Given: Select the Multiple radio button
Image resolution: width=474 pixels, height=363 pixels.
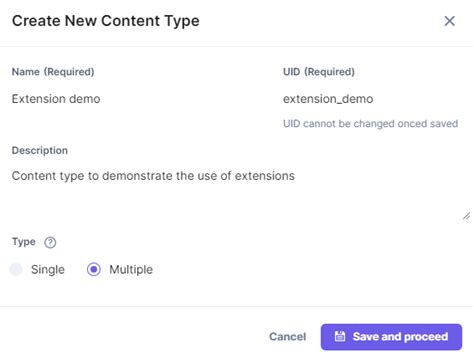Looking at the screenshot, I should click(x=94, y=269).
